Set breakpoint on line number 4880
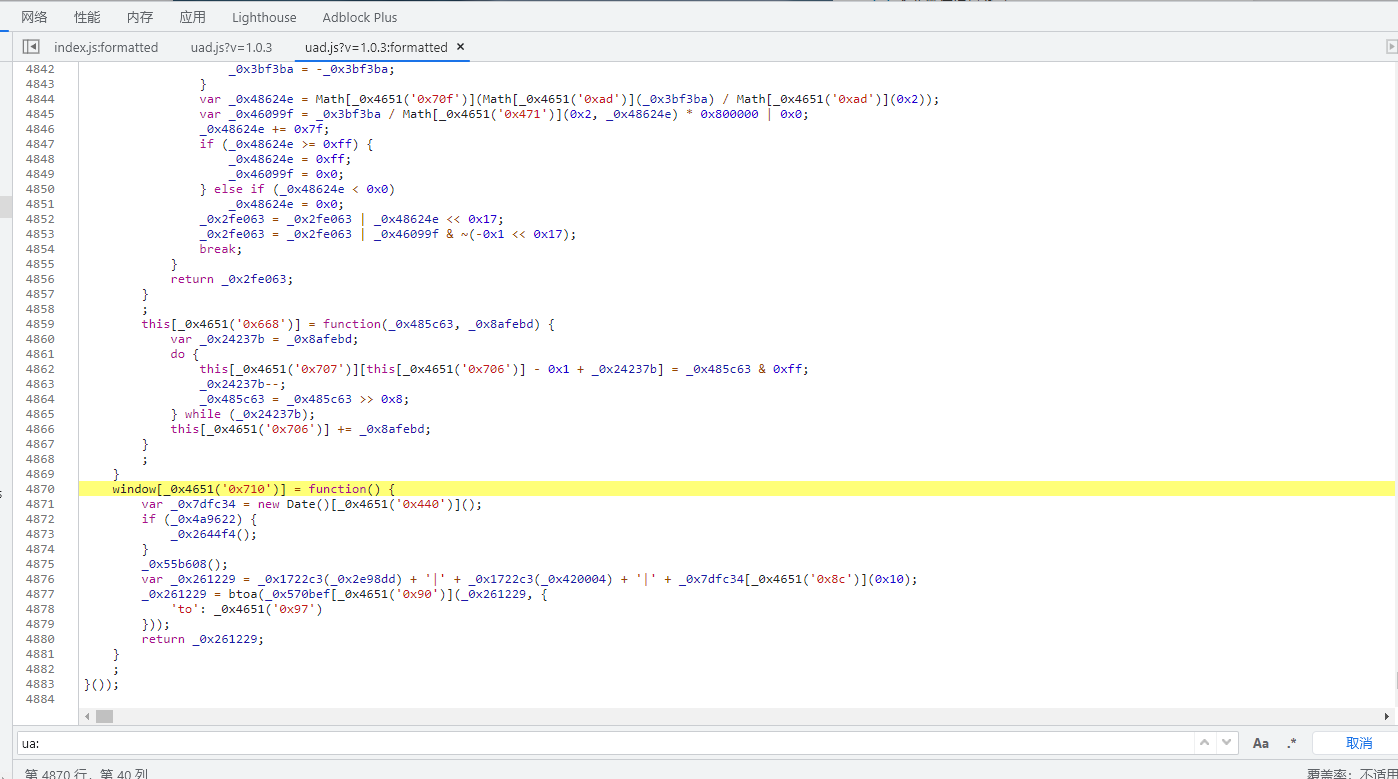1398x779 pixels. pyautogui.click(x=40, y=639)
